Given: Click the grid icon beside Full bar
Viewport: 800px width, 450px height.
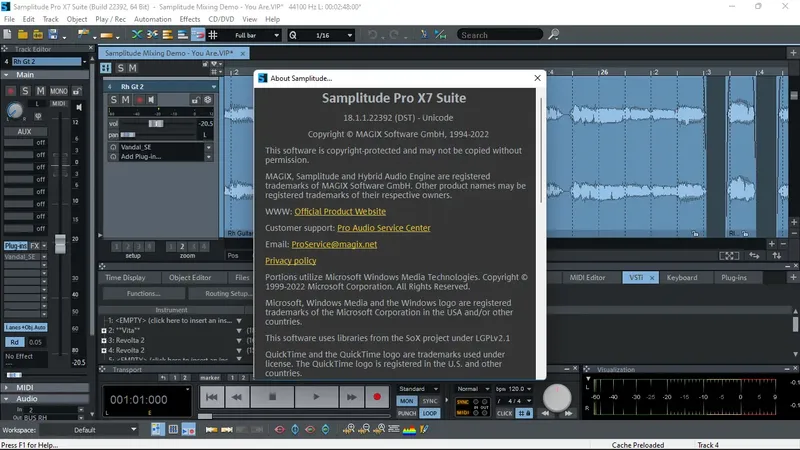Looking at the screenshot, I should tap(213, 35).
